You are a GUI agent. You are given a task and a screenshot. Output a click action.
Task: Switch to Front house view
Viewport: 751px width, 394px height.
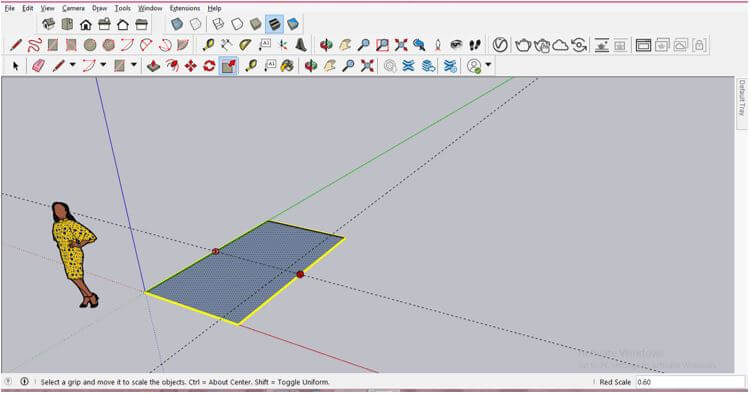(86, 24)
